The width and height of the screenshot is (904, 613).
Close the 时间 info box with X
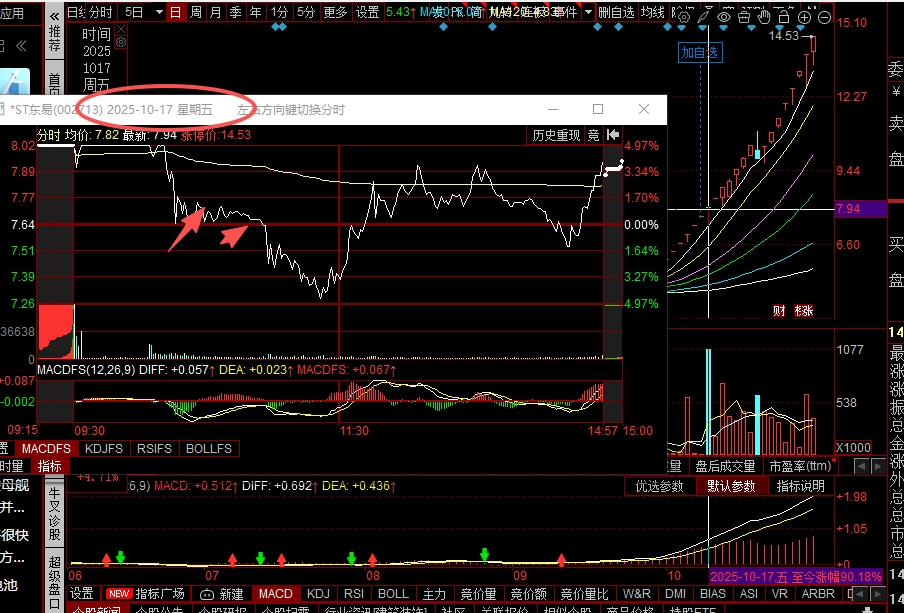120,29
